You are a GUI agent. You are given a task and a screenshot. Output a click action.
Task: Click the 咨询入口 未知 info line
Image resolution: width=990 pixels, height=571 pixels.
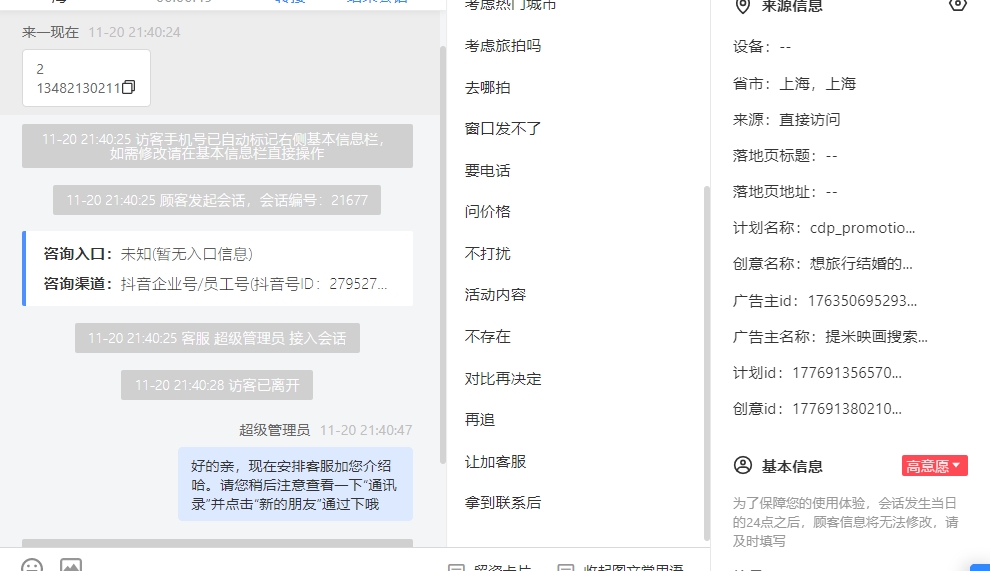pyautogui.click(x=148, y=254)
